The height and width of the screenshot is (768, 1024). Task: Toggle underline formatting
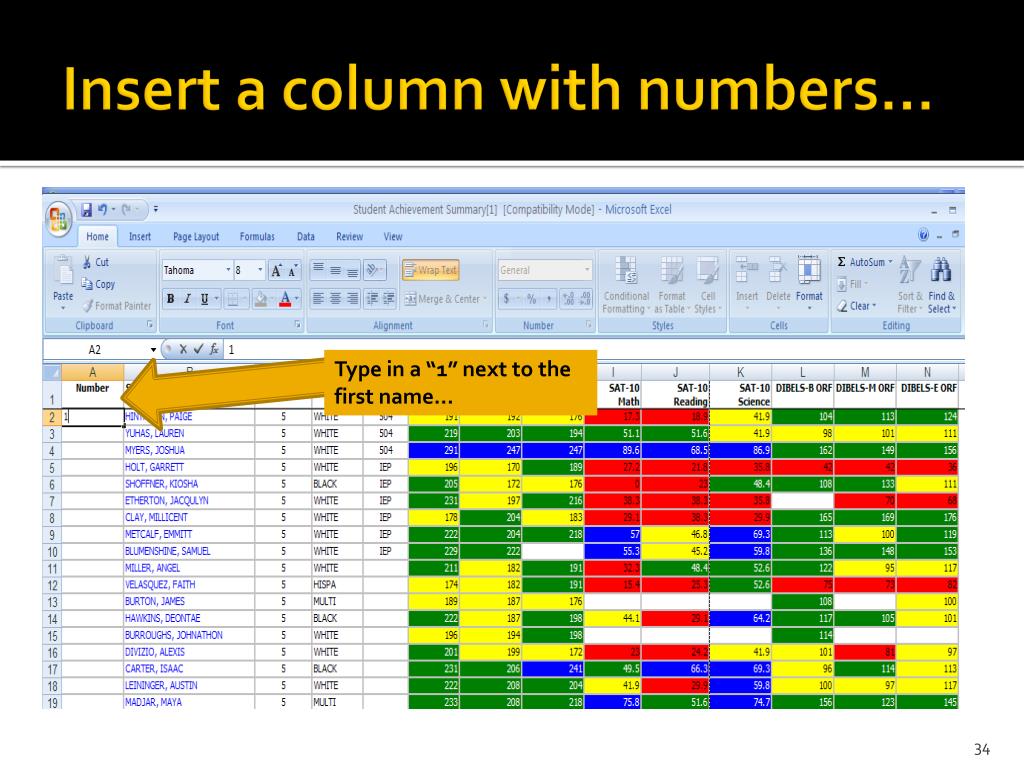(x=204, y=299)
